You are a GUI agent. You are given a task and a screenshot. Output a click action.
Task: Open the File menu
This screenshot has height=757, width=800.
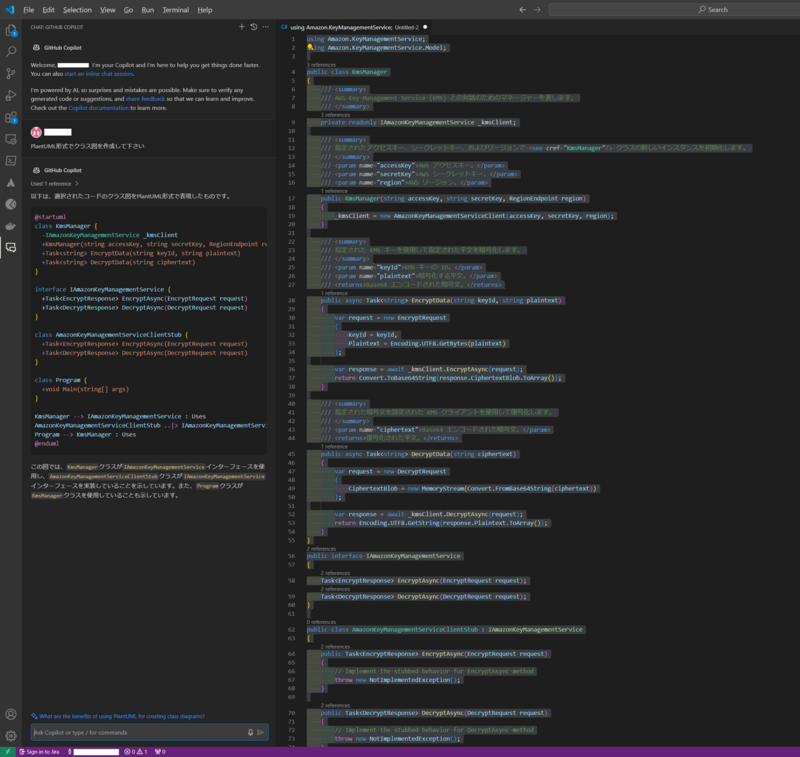[x=29, y=10]
